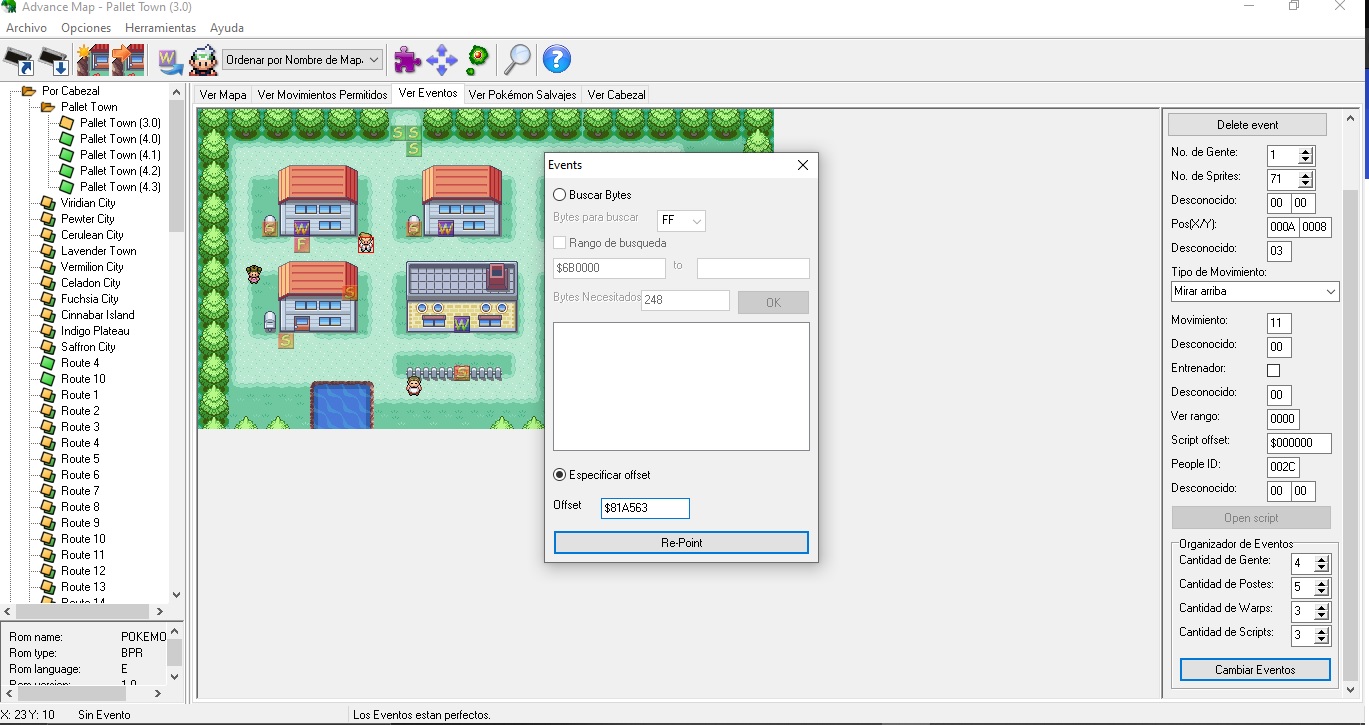Image resolution: width=1369 pixels, height=725 pixels.
Task: Select the Buscar Bytes radio button
Action: point(560,195)
